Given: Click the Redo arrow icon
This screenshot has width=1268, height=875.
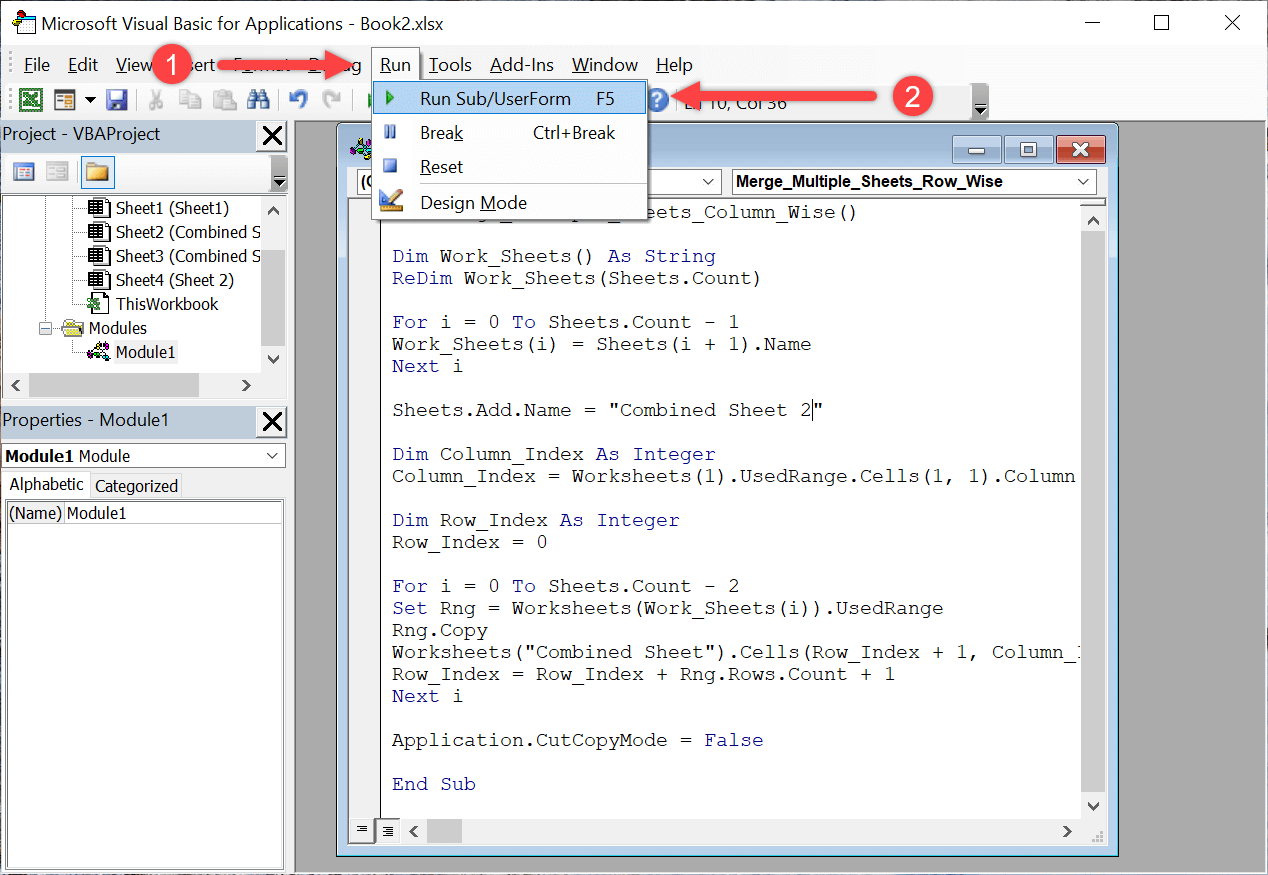Looking at the screenshot, I should [x=331, y=99].
